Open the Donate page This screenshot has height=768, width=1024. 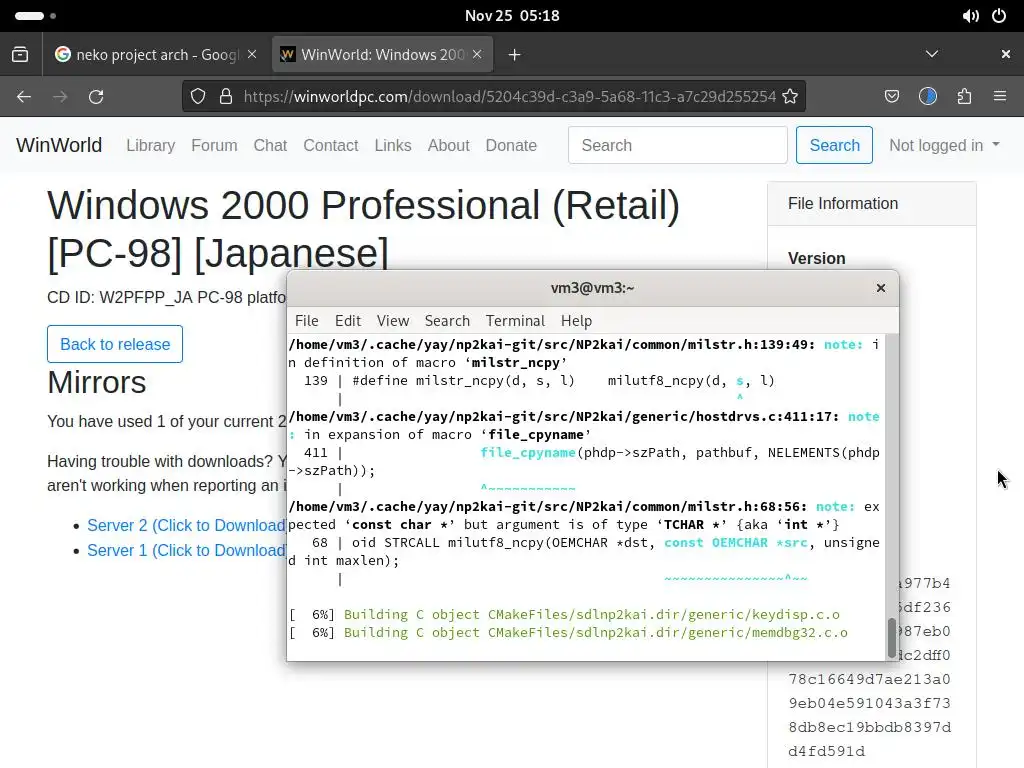[511, 145]
